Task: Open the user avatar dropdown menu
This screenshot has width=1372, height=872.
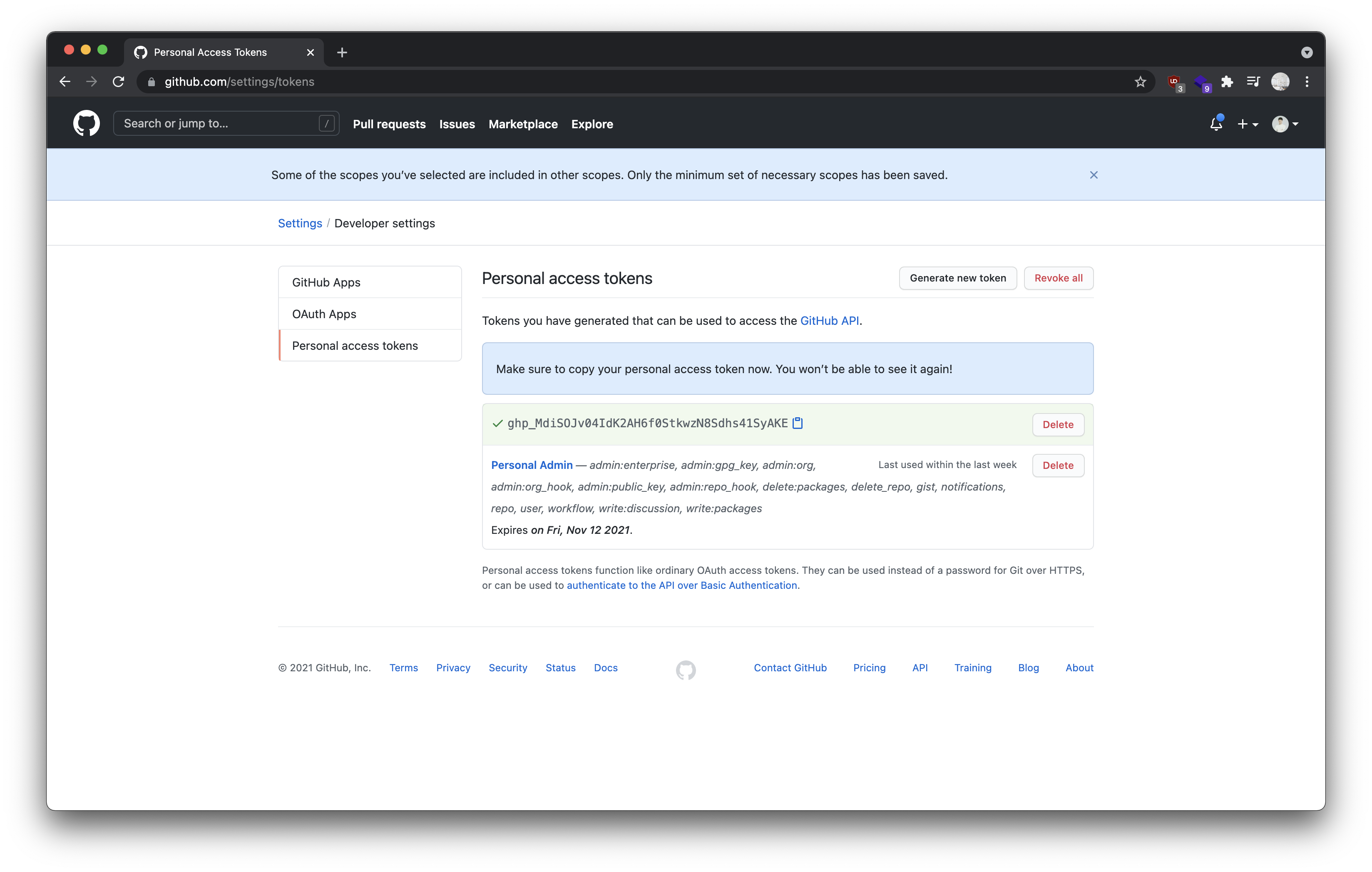Action: 1285,124
